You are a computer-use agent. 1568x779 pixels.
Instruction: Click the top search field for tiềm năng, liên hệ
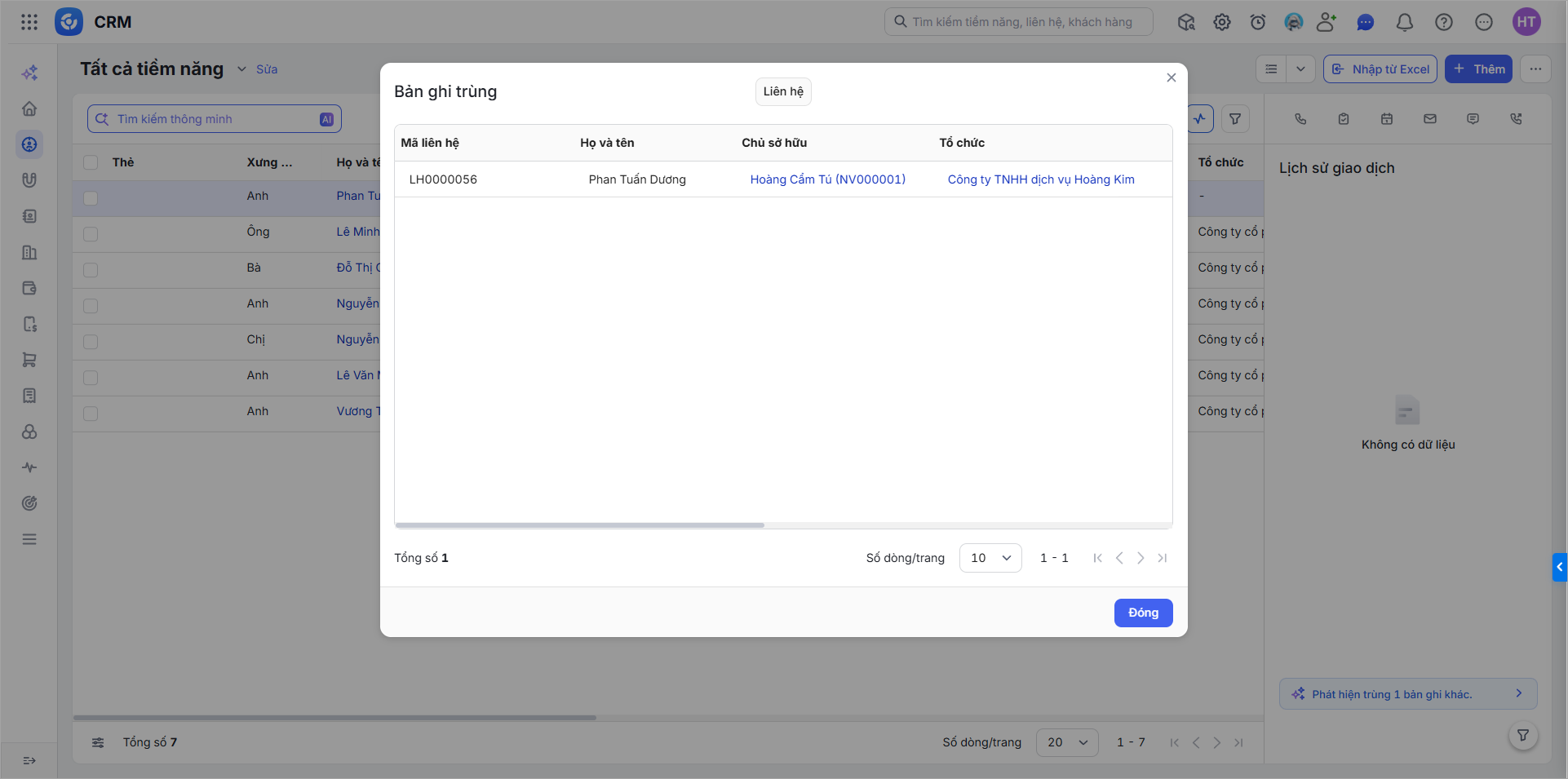tap(1019, 22)
